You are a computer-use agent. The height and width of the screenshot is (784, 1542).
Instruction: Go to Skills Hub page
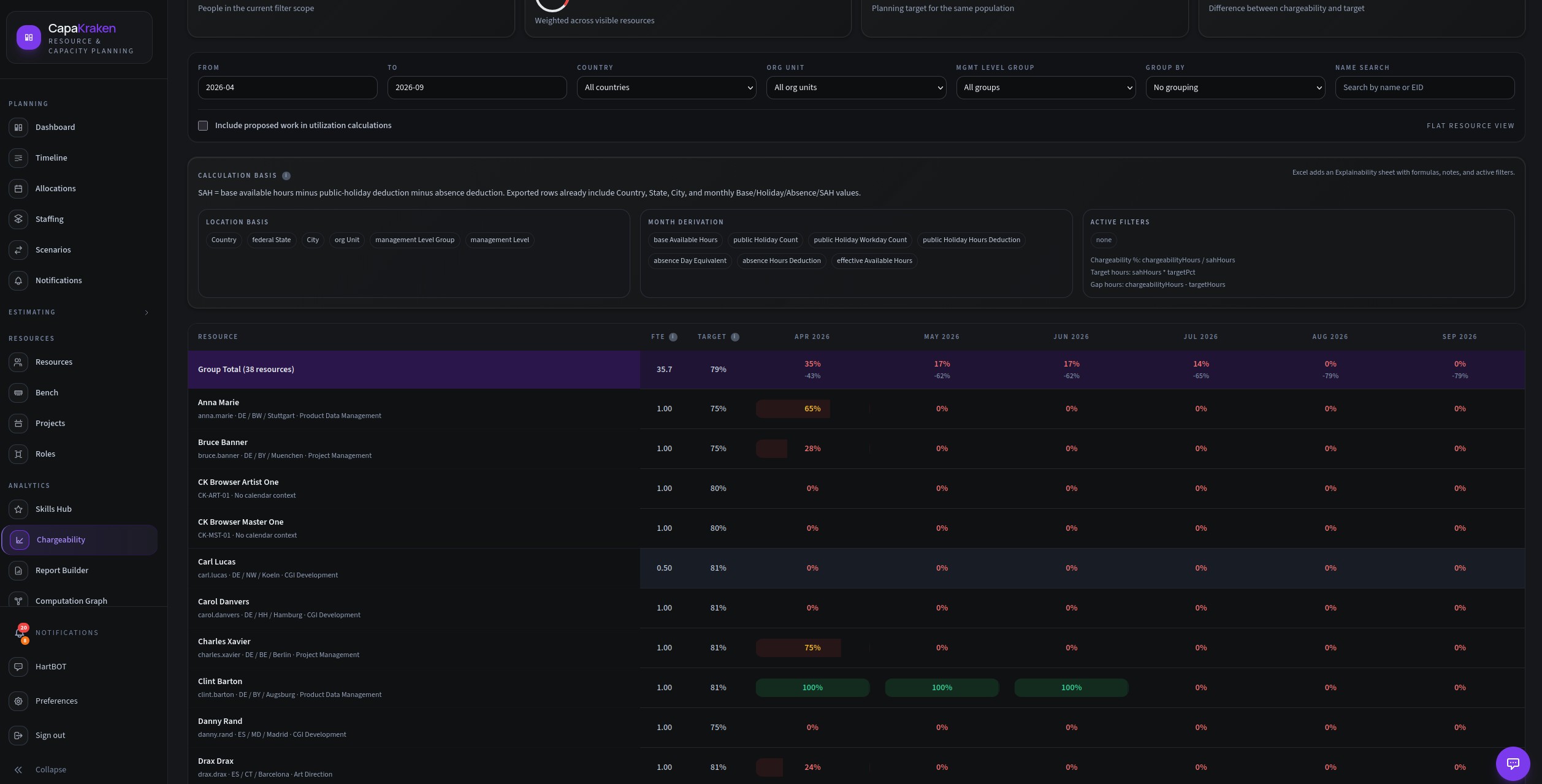(53, 509)
